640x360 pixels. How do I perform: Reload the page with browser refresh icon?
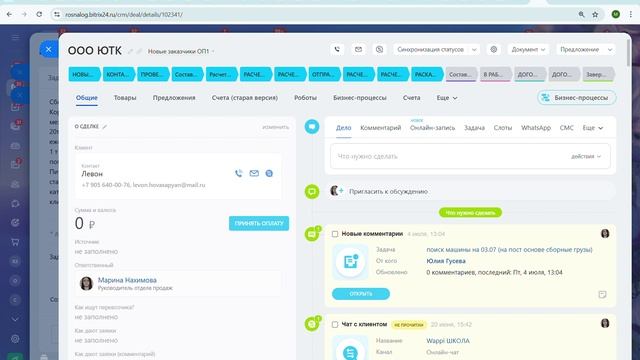[39, 14]
